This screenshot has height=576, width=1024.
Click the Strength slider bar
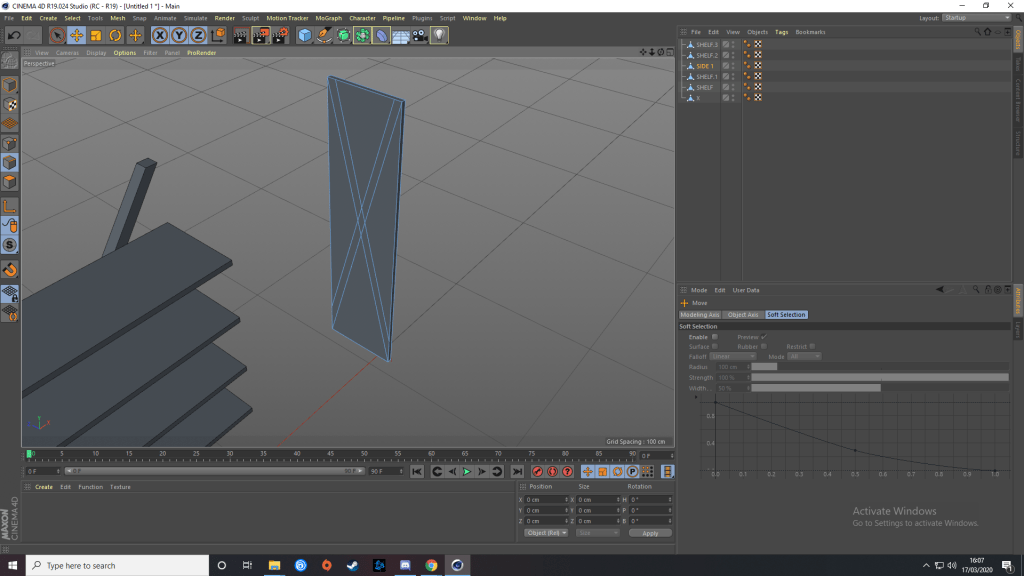(879, 377)
